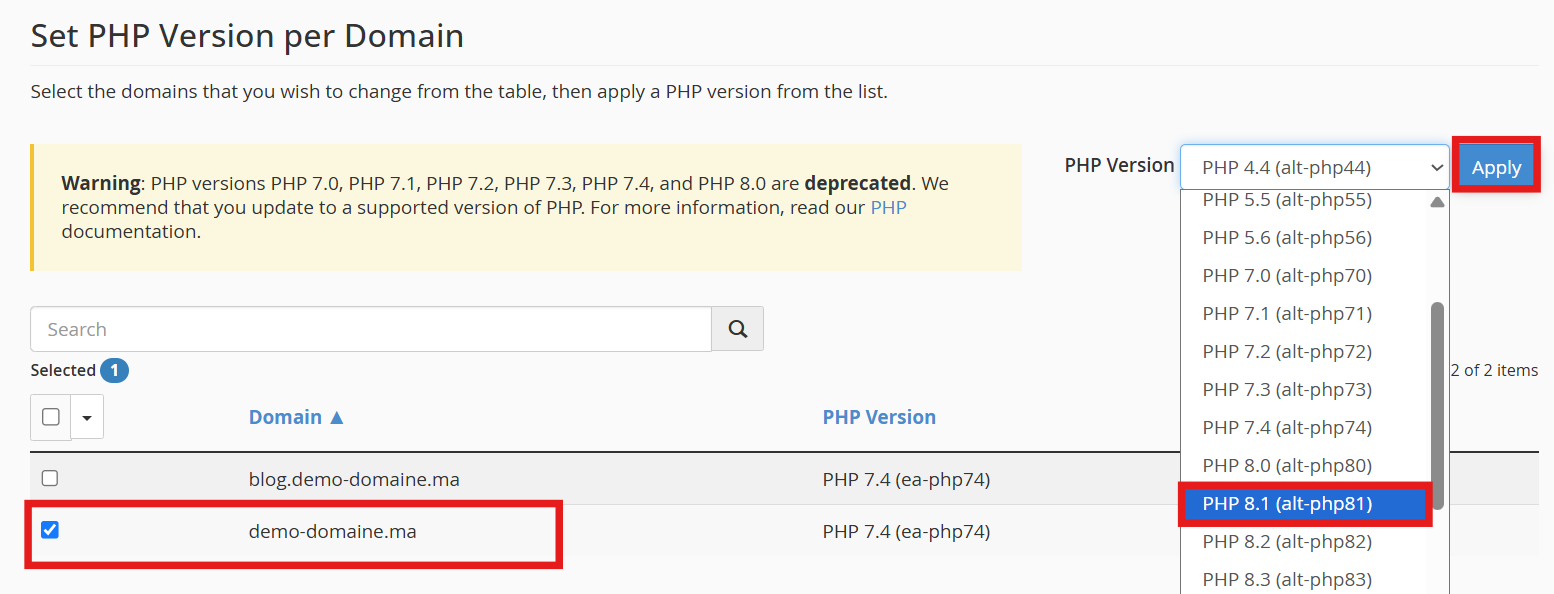The width and height of the screenshot is (1554, 594).
Task: Pick PHP 7.4 (alt-php74) option
Action: coord(1286,427)
